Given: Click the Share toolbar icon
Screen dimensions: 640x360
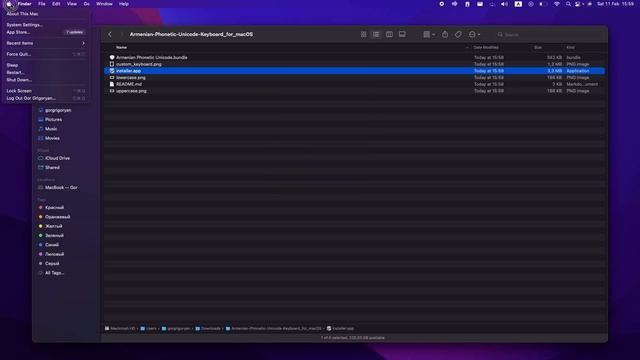Looking at the screenshot, I should pyautogui.click(x=445, y=35).
